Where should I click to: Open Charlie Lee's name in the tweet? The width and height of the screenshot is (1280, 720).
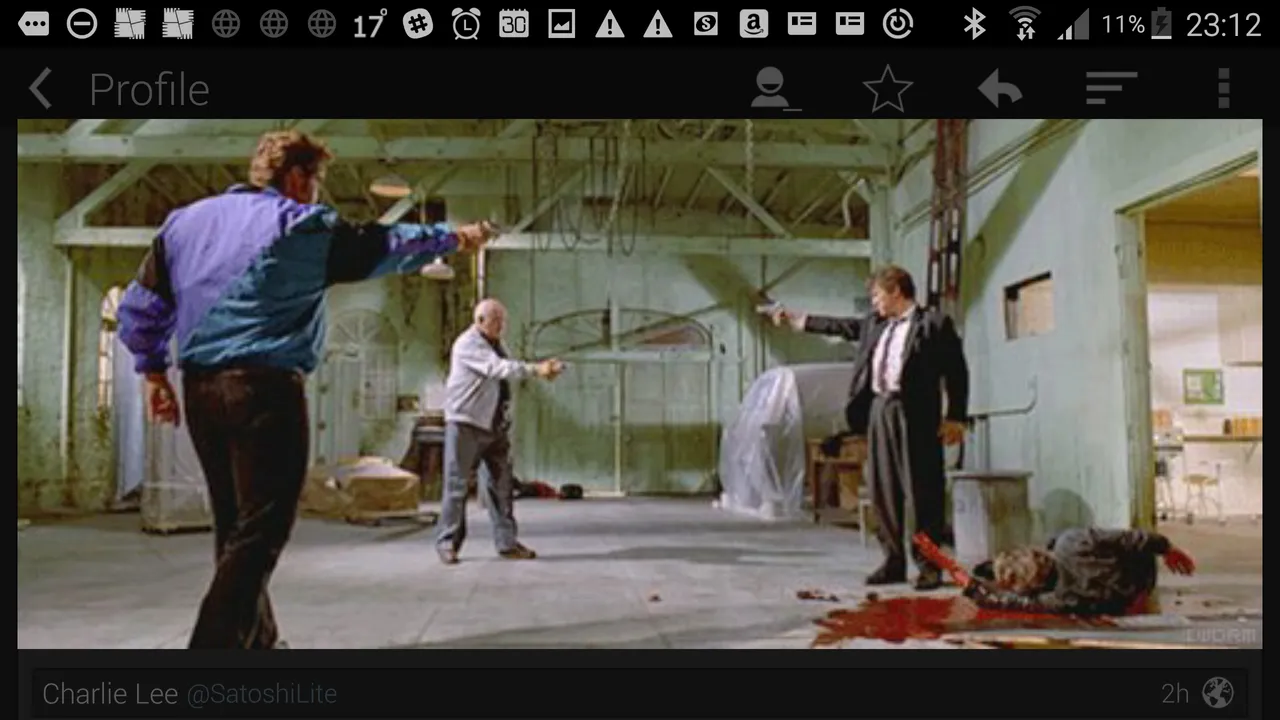click(x=110, y=693)
